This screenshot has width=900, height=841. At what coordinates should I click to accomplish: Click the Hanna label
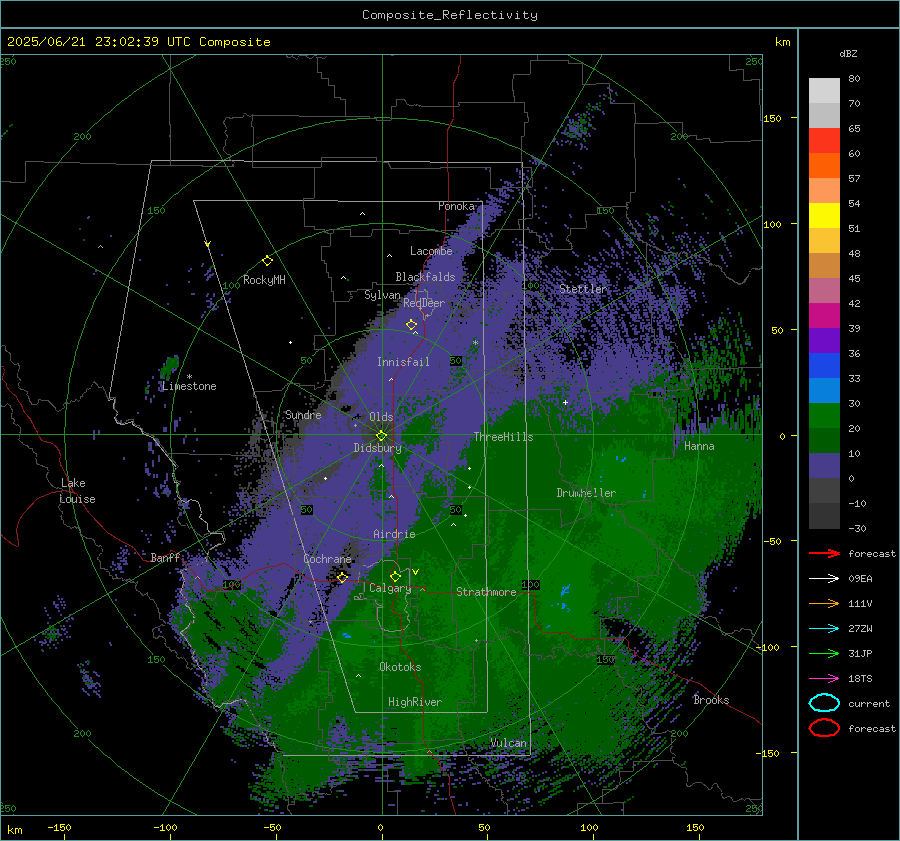click(x=699, y=445)
